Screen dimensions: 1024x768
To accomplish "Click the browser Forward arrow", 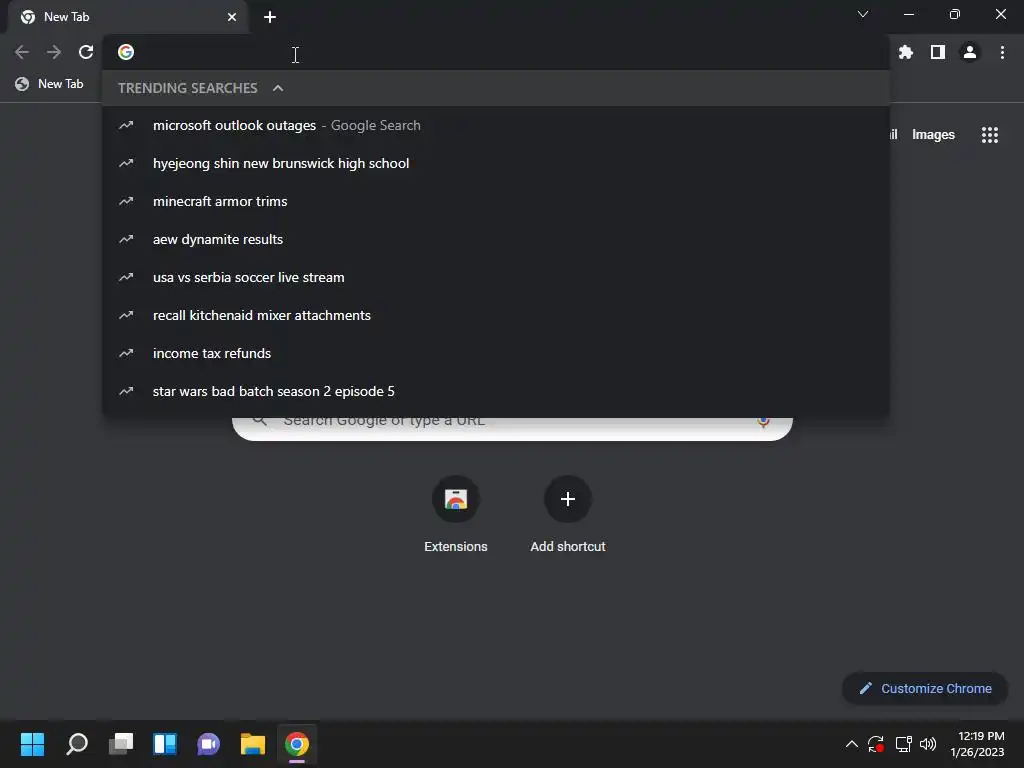I will point(54,52).
